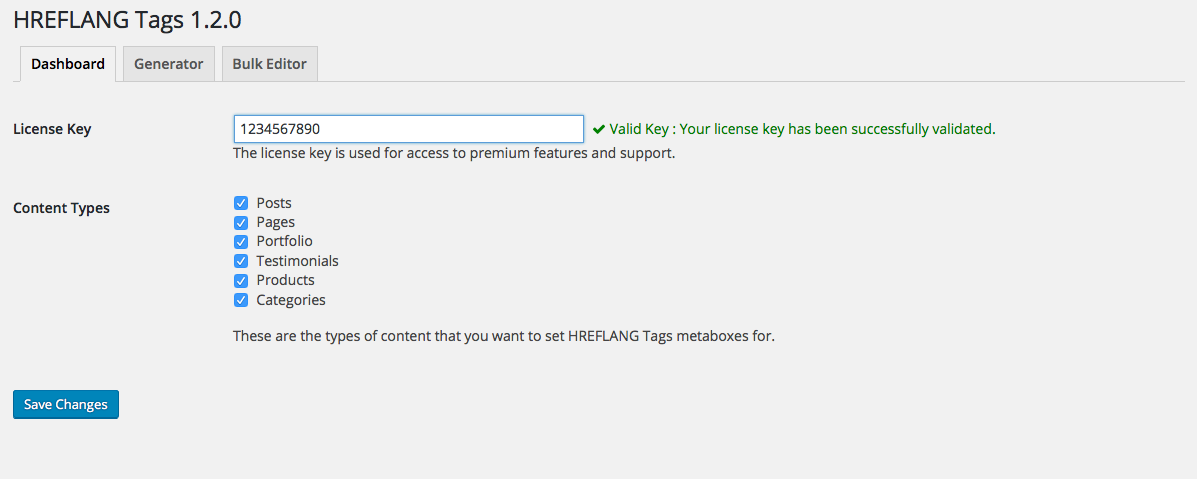Click the word Testimonials beside its checkbox
1197x479 pixels.
click(x=297, y=261)
